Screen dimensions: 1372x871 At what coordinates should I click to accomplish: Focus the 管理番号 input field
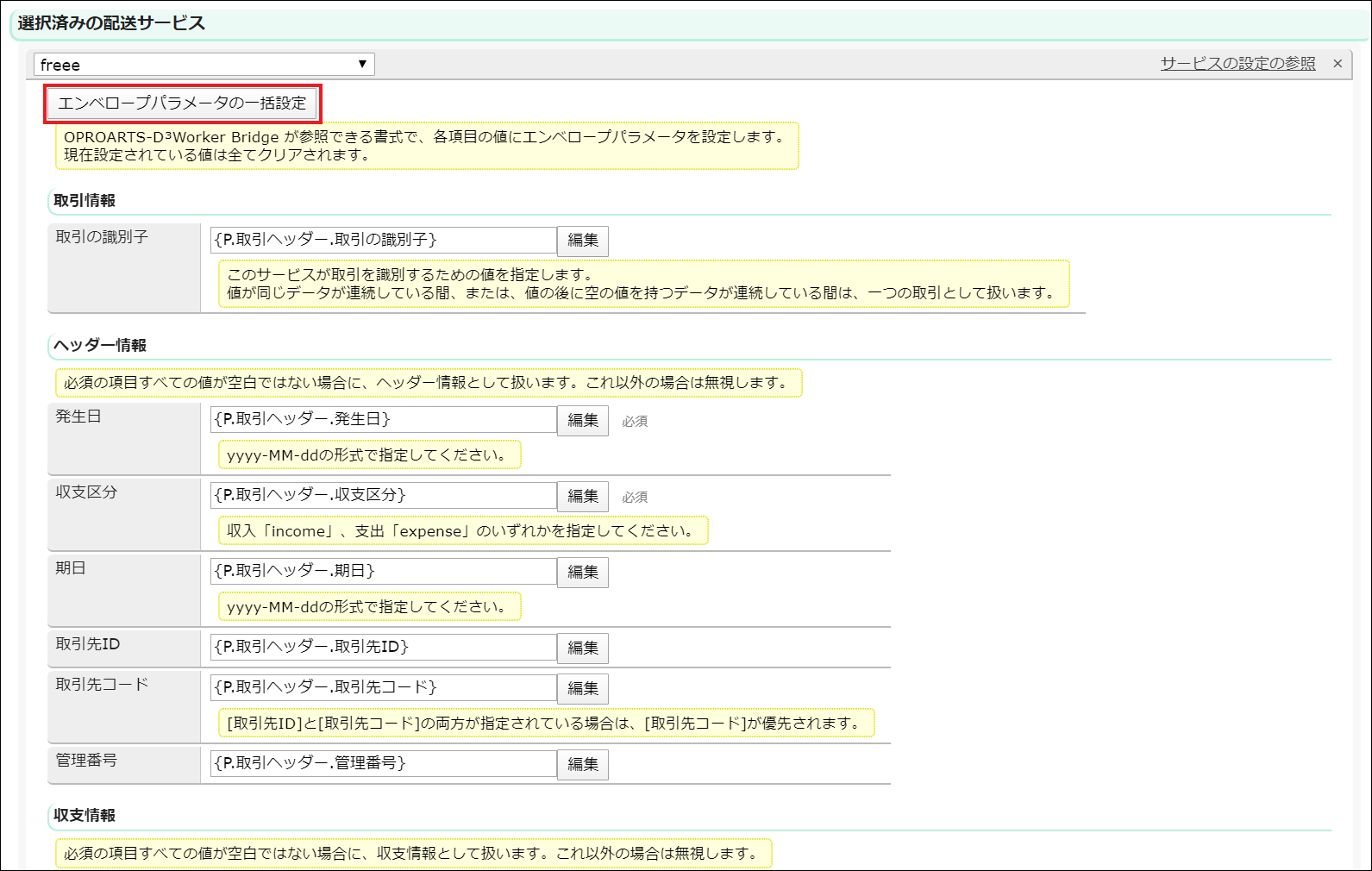click(383, 764)
